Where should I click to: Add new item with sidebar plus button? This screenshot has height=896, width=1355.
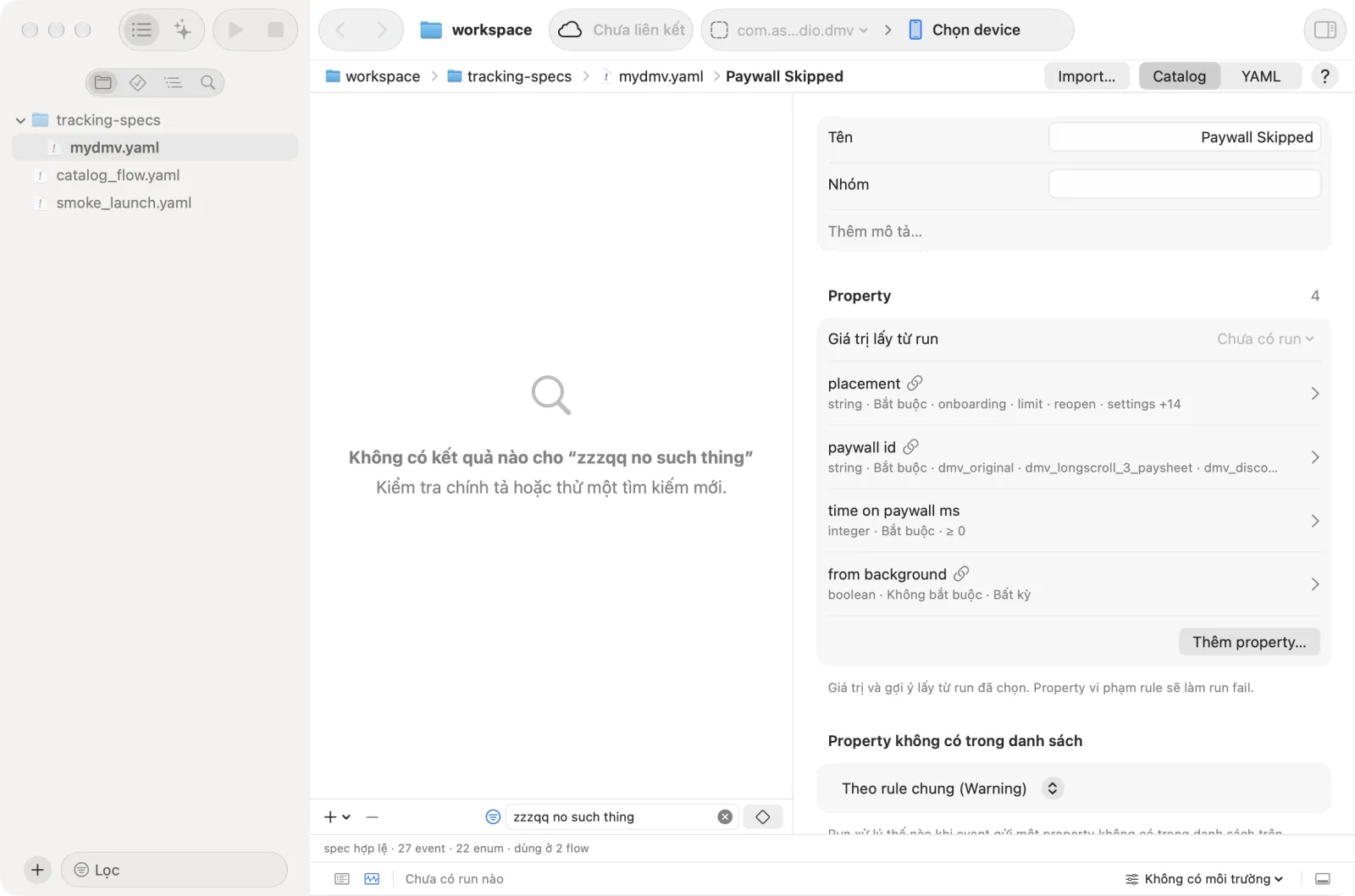37,870
